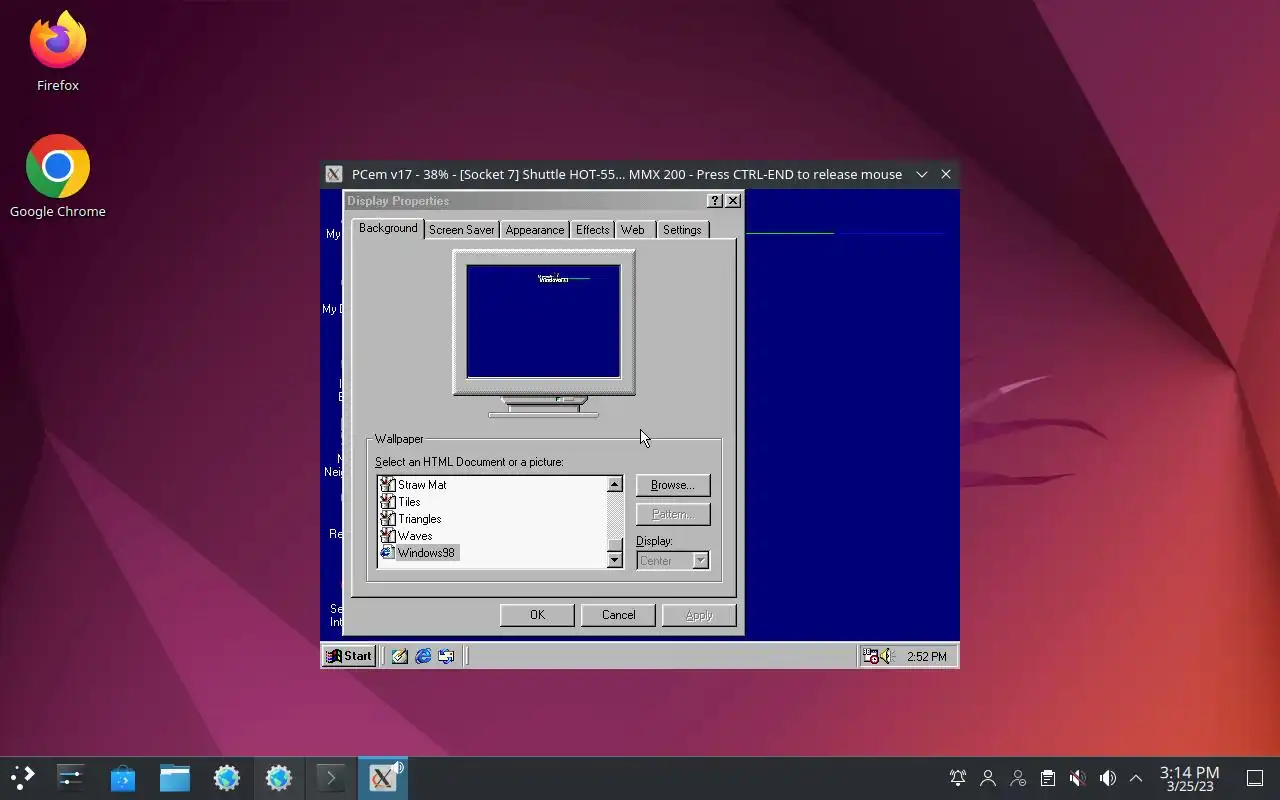Click globe icon beside the Dolphin folder
The width and height of the screenshot is (1280, 800).
click(x=227, y=778)
